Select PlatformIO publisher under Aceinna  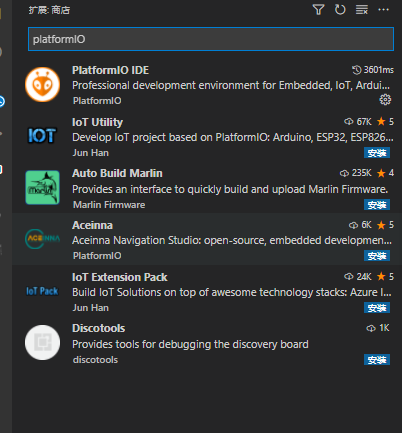(x=97, y=256)
